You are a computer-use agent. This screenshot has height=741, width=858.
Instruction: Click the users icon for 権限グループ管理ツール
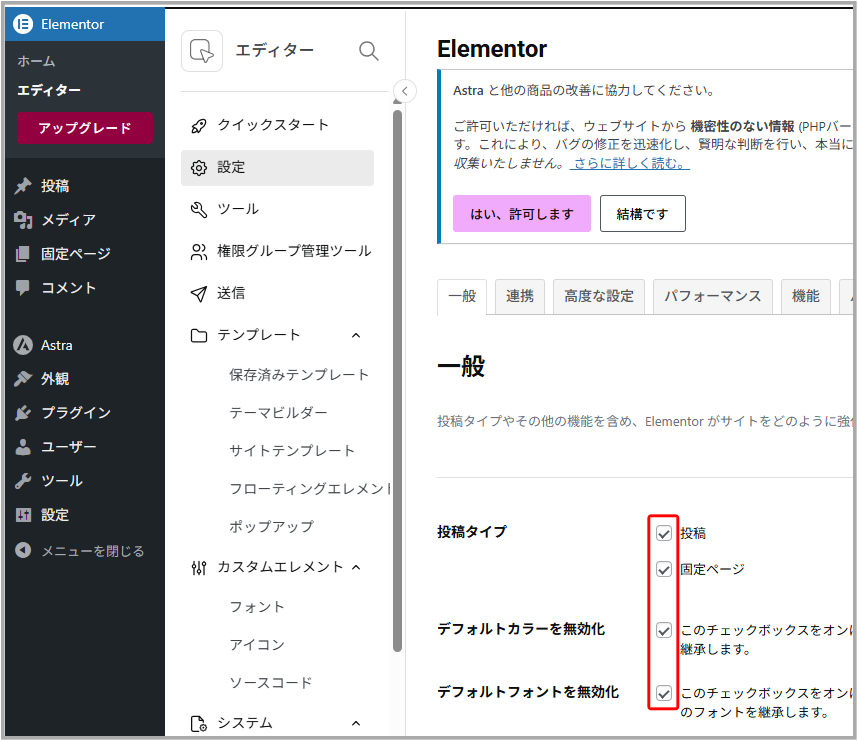[199, 252]
